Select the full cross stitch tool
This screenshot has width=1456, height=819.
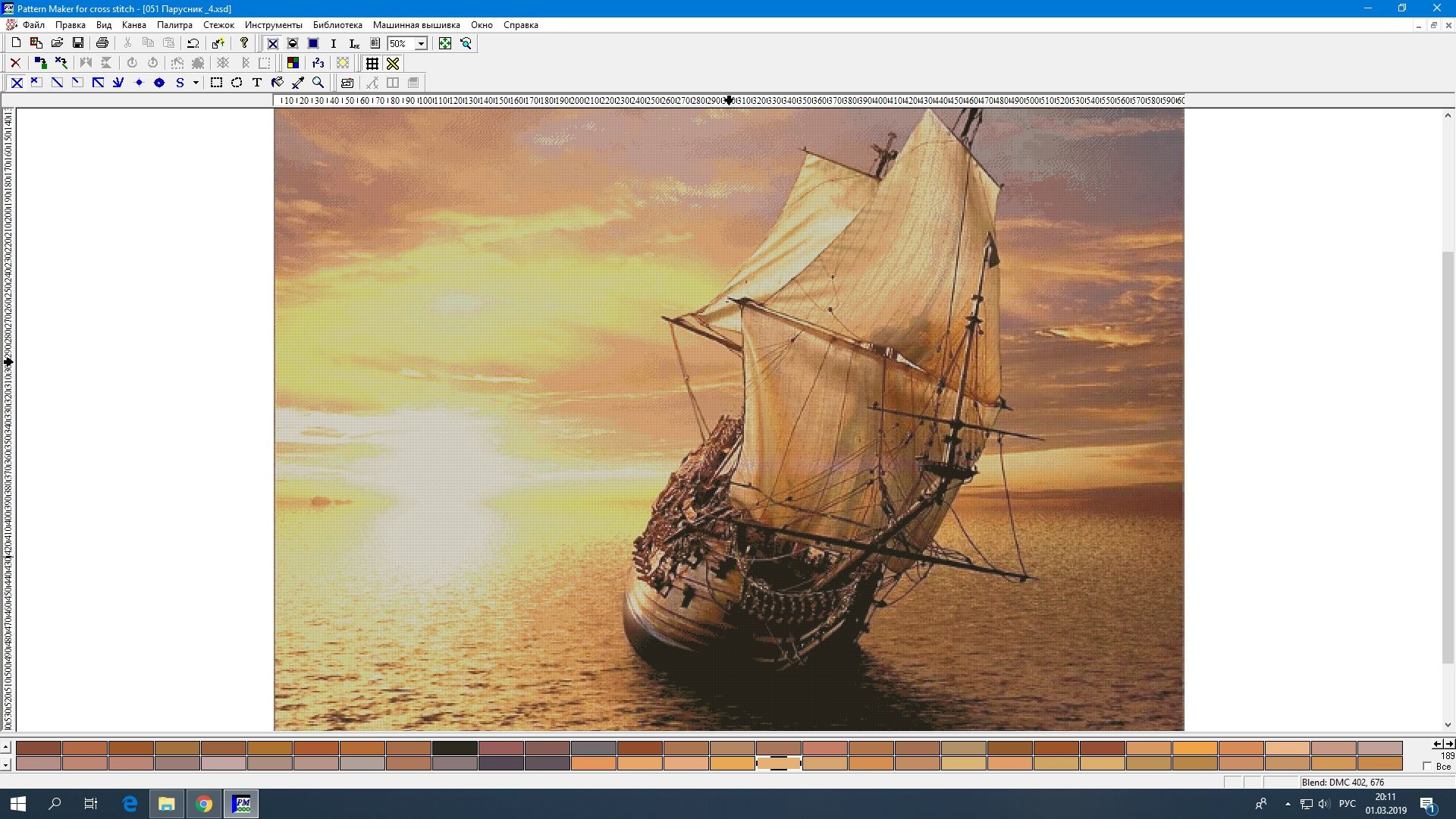click(x=17, y=83)
